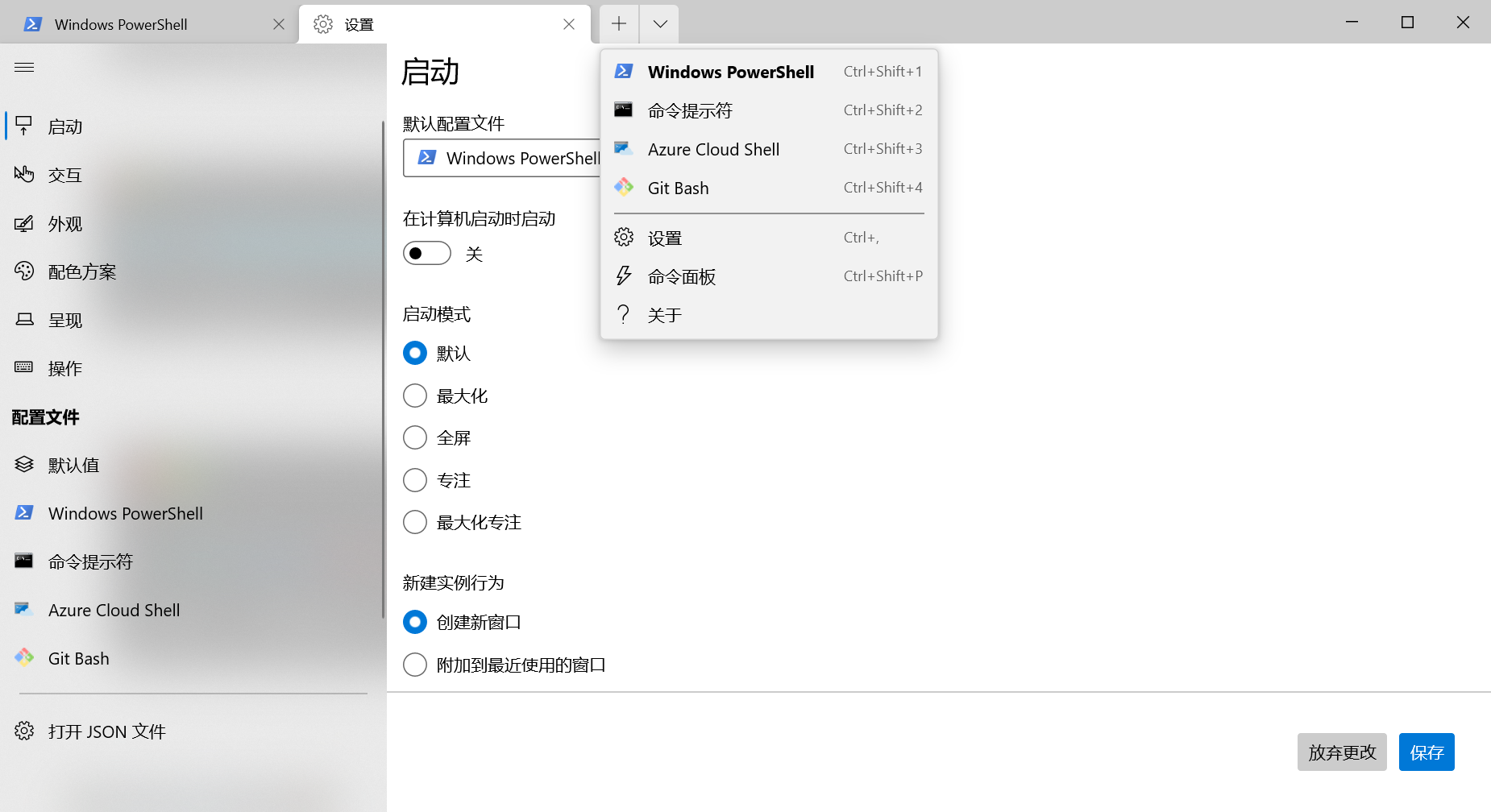
Task: Open 设置 Ctrl+, menu entry
Action: (769, 238)
